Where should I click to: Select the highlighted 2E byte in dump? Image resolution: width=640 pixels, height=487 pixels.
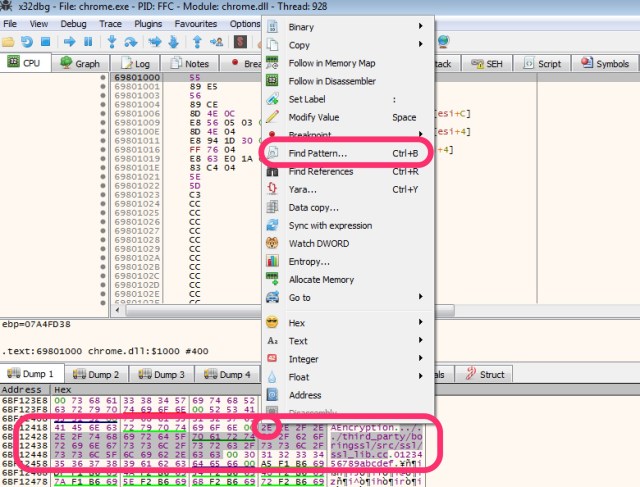point(267,427)
